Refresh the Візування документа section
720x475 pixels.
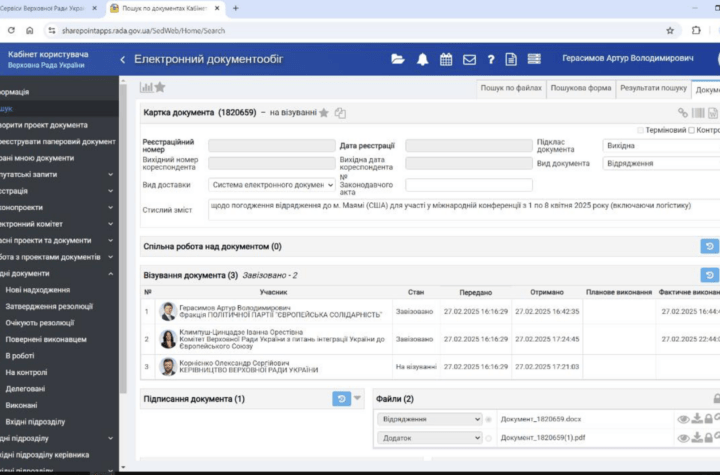(709, 275)
